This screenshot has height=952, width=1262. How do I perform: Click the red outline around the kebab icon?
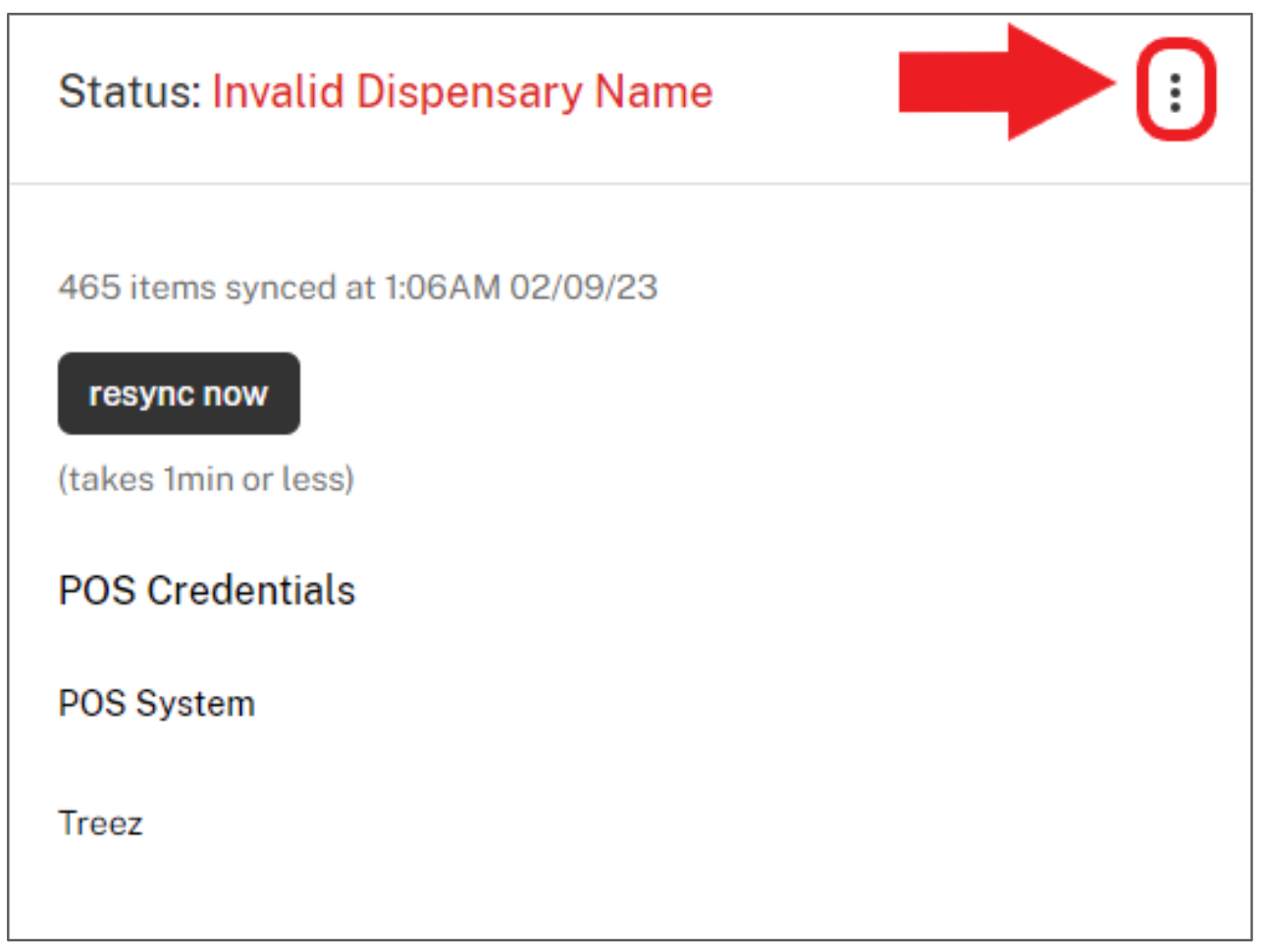coord(1176,89)
